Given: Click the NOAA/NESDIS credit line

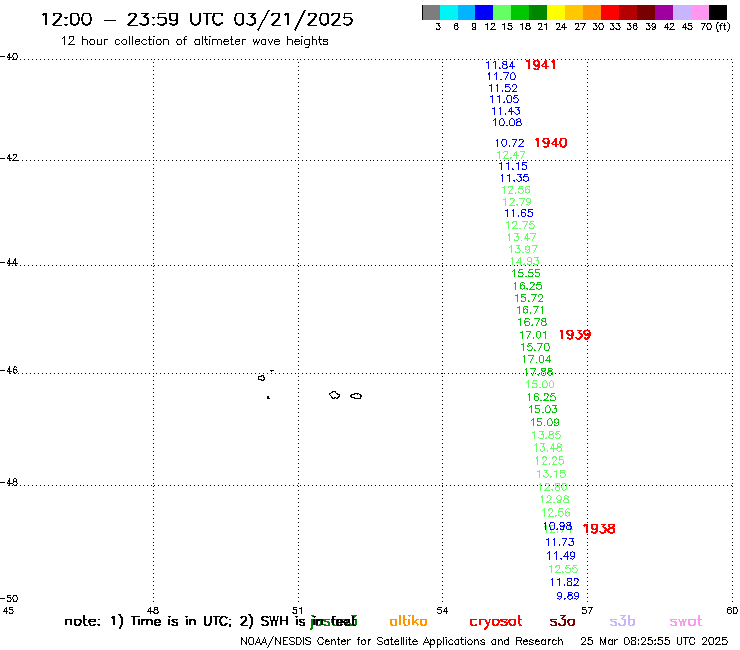Looking at the screenshot, I should [402, 641].
